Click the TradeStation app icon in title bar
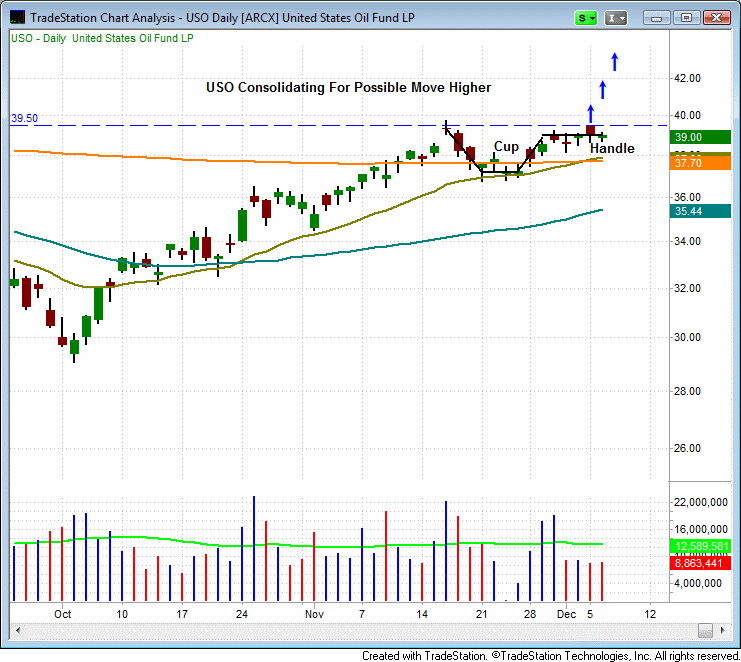 coord(17,18)
